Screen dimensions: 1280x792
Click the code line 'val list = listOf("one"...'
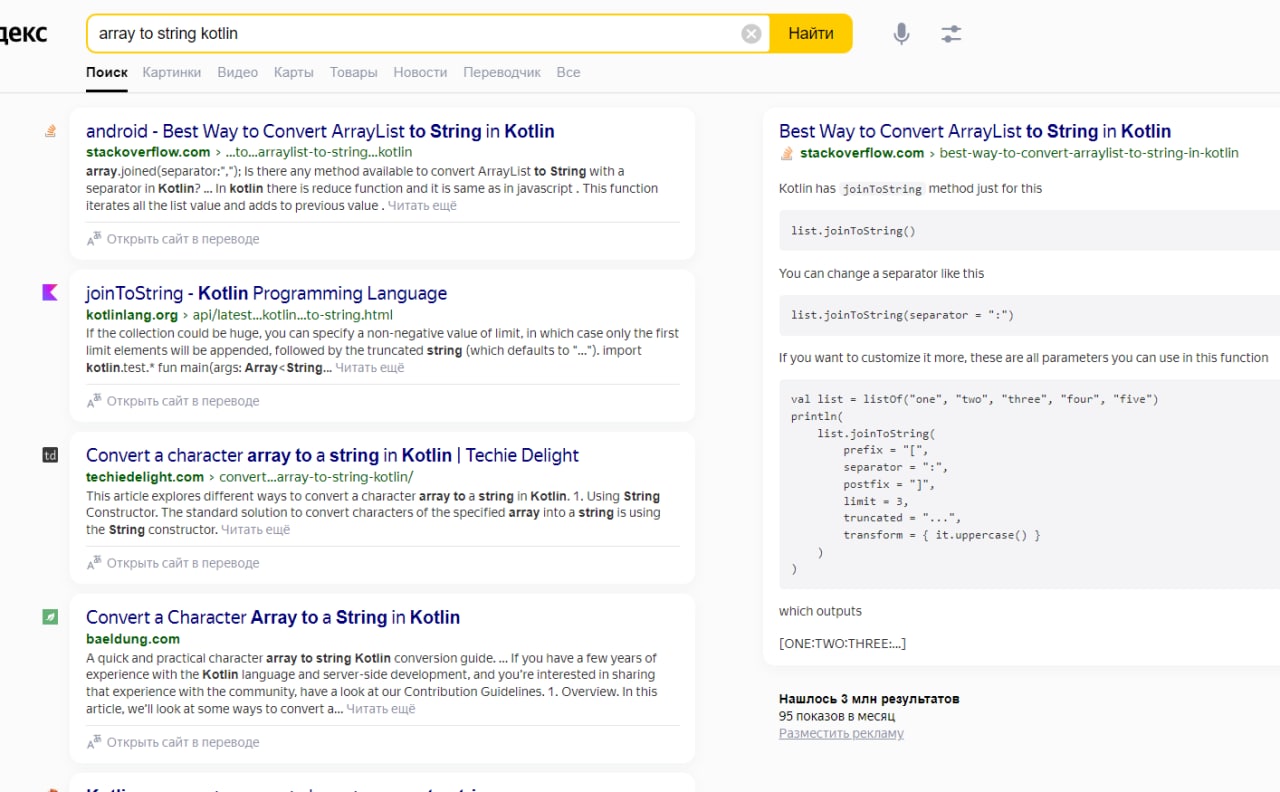(x=974, y=399)
